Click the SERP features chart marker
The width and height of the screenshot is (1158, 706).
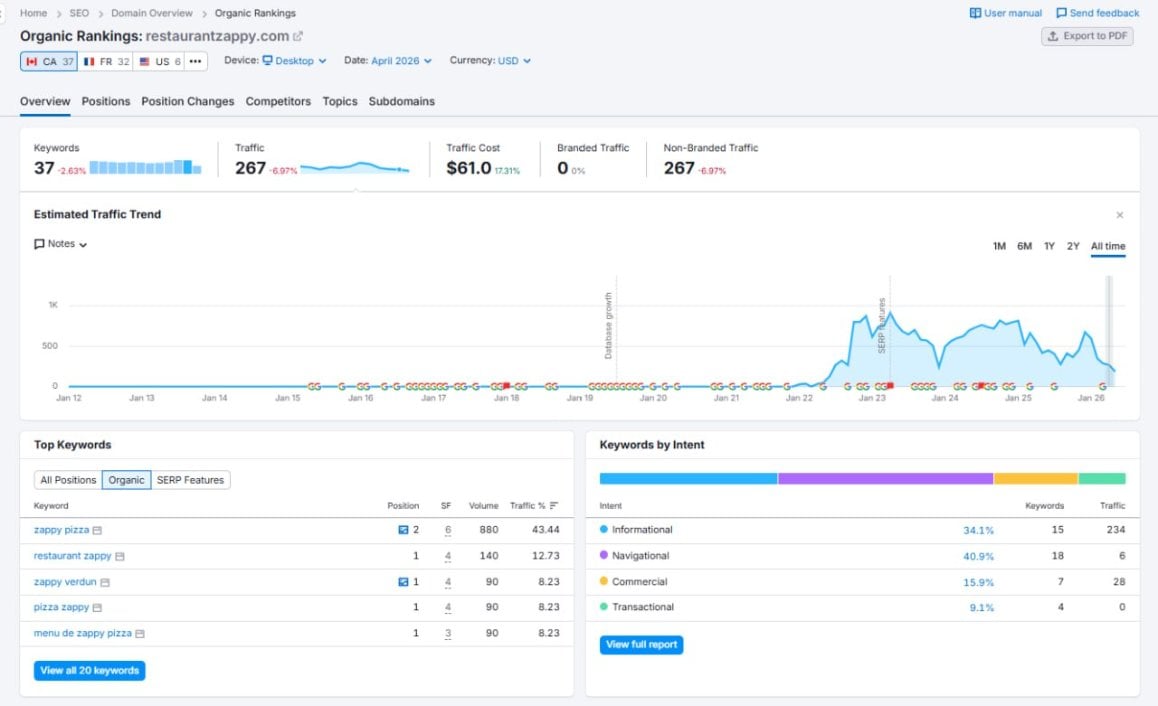click(882, 326)
